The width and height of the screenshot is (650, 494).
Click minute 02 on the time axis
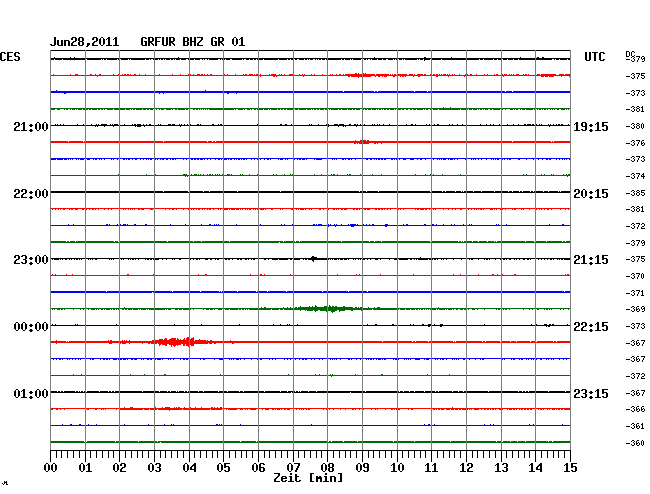pyautogui.click(x=119, y=467)
